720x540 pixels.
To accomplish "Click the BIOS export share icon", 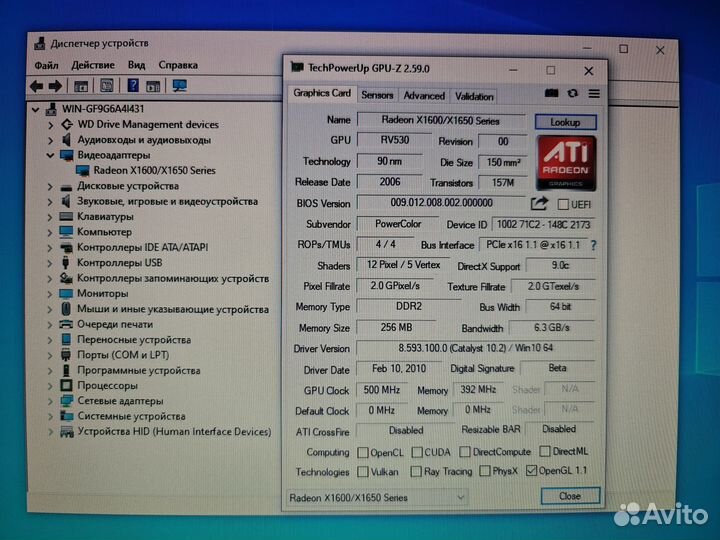I will pos(539,203).
